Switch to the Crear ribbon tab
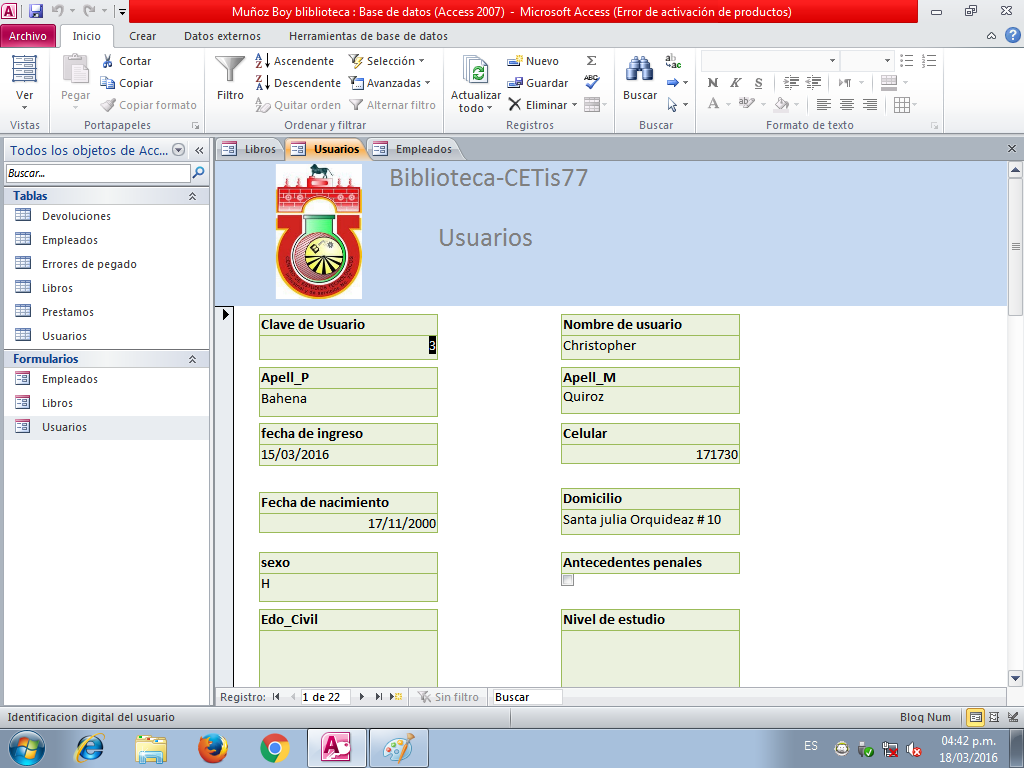Viewport: 1024px width, 768px height. coord(142,36)
